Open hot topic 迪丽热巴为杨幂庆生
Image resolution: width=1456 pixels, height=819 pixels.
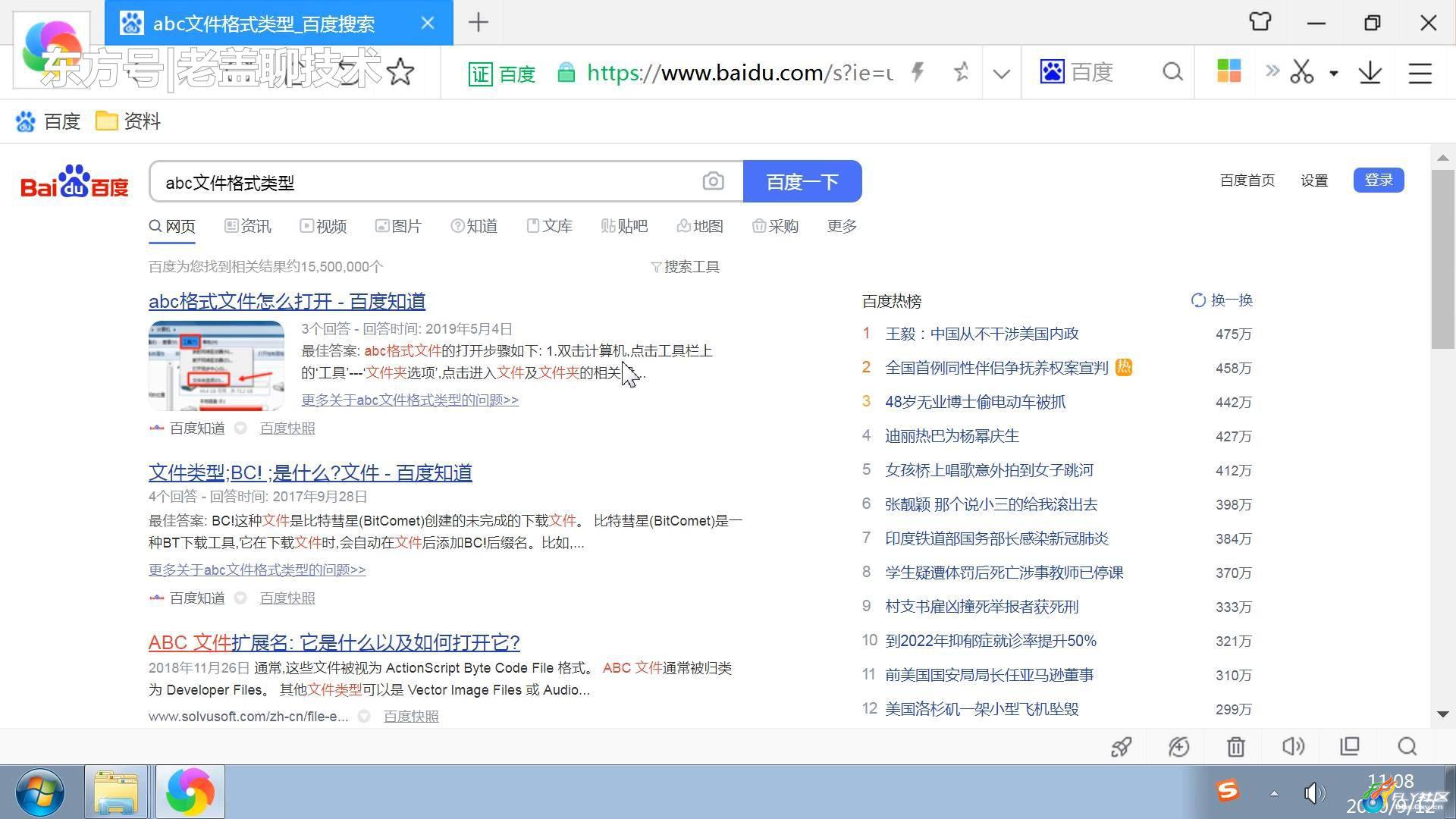(952, 436)
